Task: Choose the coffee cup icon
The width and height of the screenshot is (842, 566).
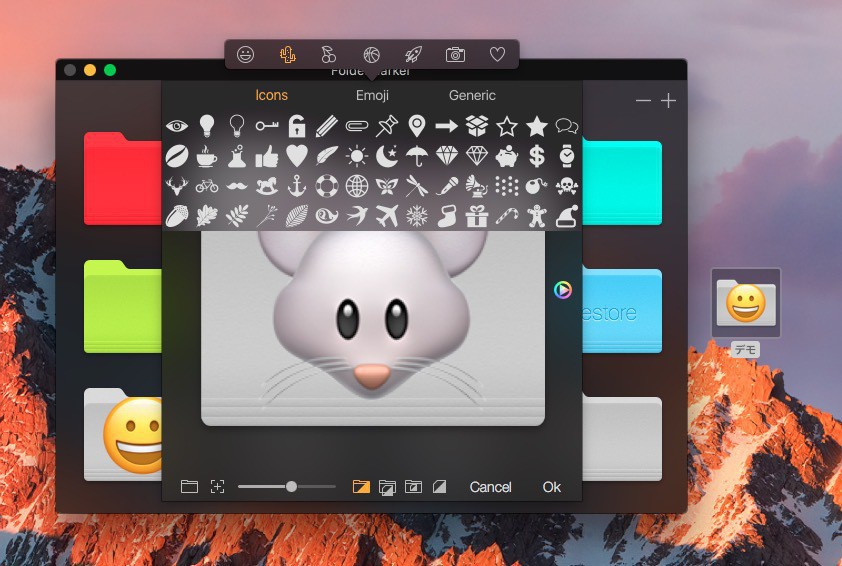Action: [x=207, y=156]
